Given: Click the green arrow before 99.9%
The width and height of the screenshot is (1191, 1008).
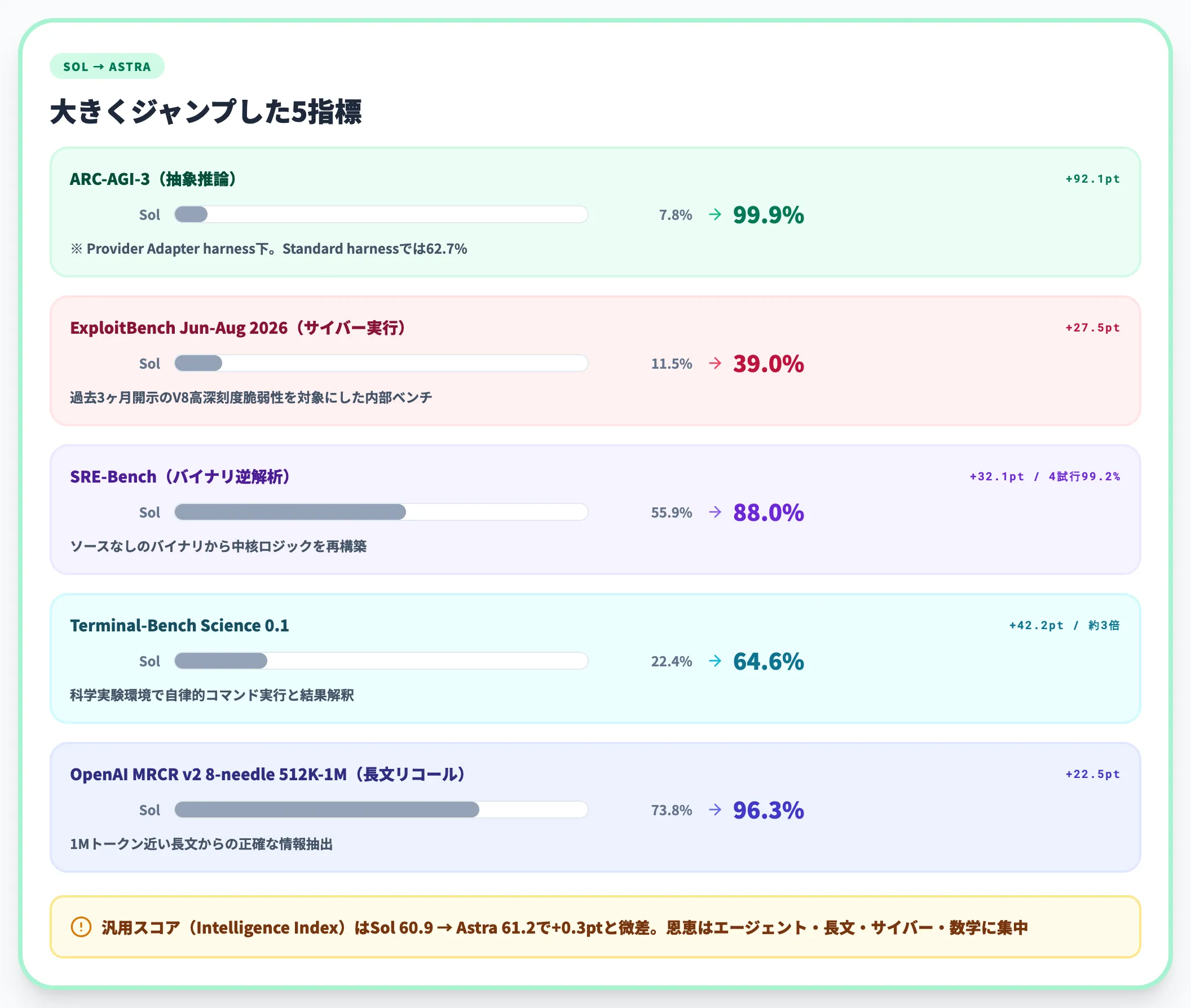Looking at the screenshot, I should coord(714,214).
